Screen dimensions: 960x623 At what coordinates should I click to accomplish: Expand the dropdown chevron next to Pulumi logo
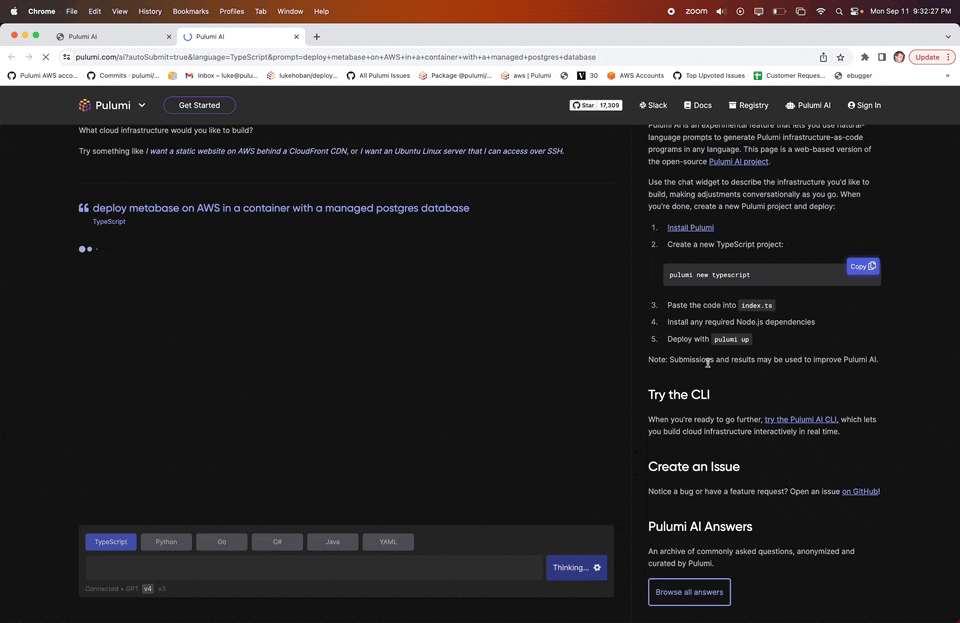tap(142, 105)
